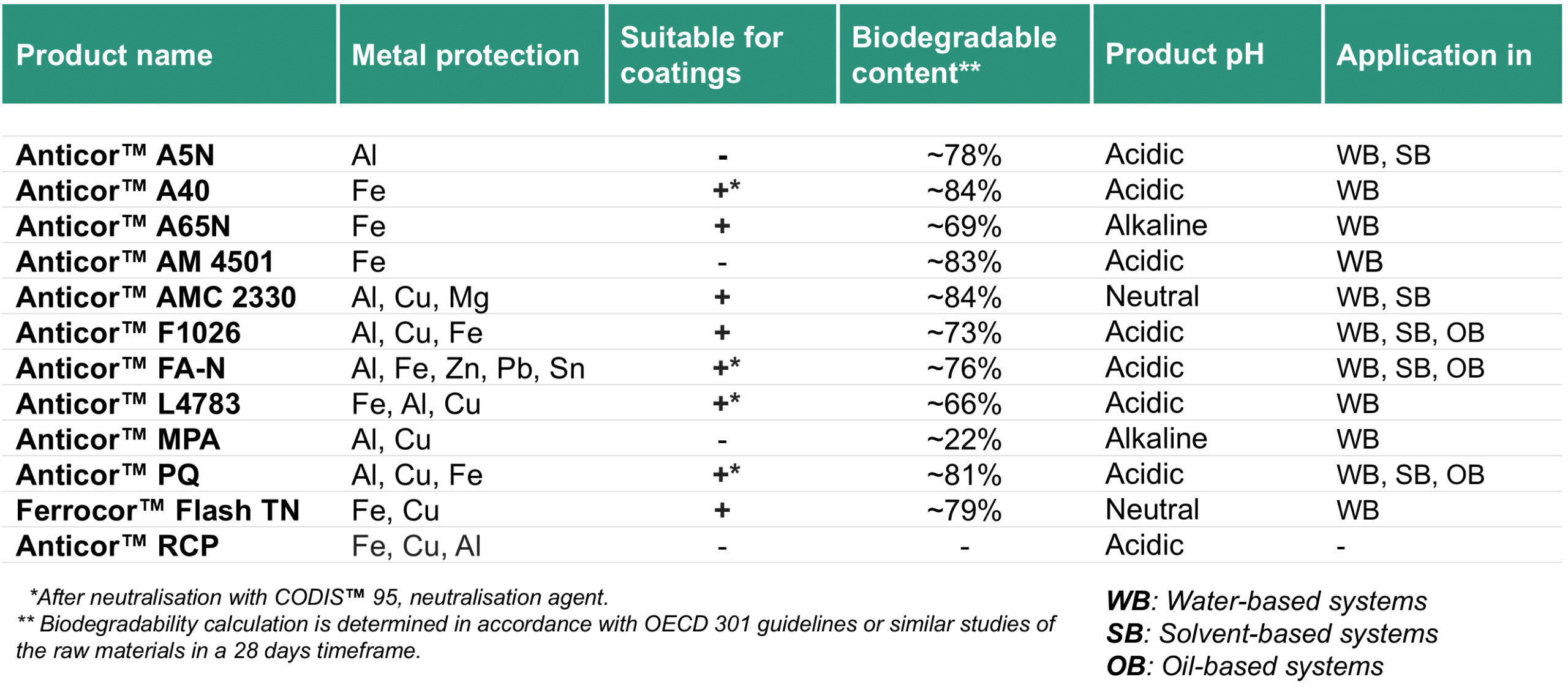This screenshot has width=1568, height=690.
Task: Select the Anticor A40 product name
Action: coord(113,190)
